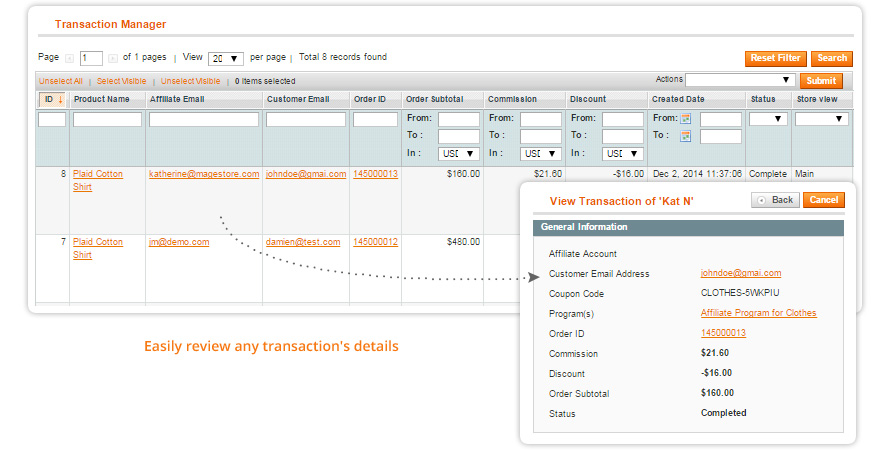Open order 145000012 link
Image resolution: width=890 pixels, height=450 pixels.
tap(375, 242)
